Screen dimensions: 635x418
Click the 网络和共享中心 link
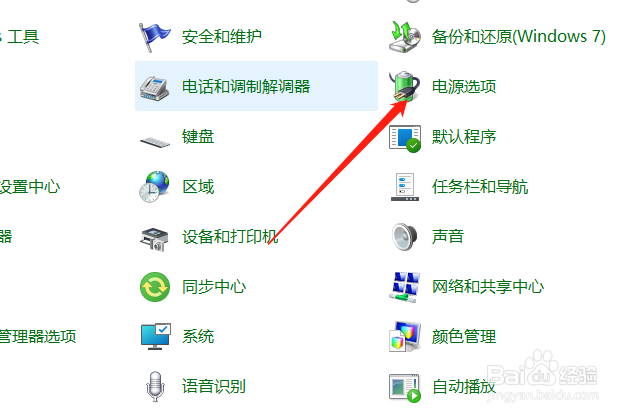(x=488, y=287)
